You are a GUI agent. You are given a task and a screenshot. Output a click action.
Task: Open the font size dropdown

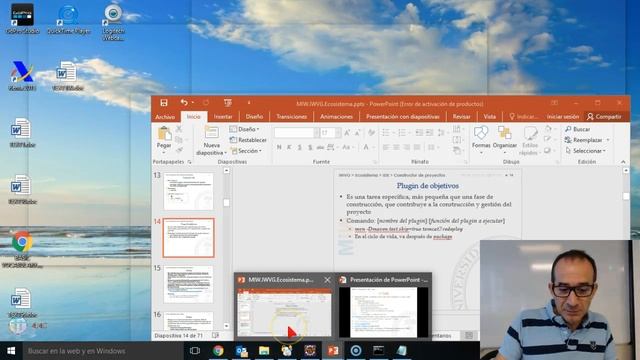pos(338,133)
